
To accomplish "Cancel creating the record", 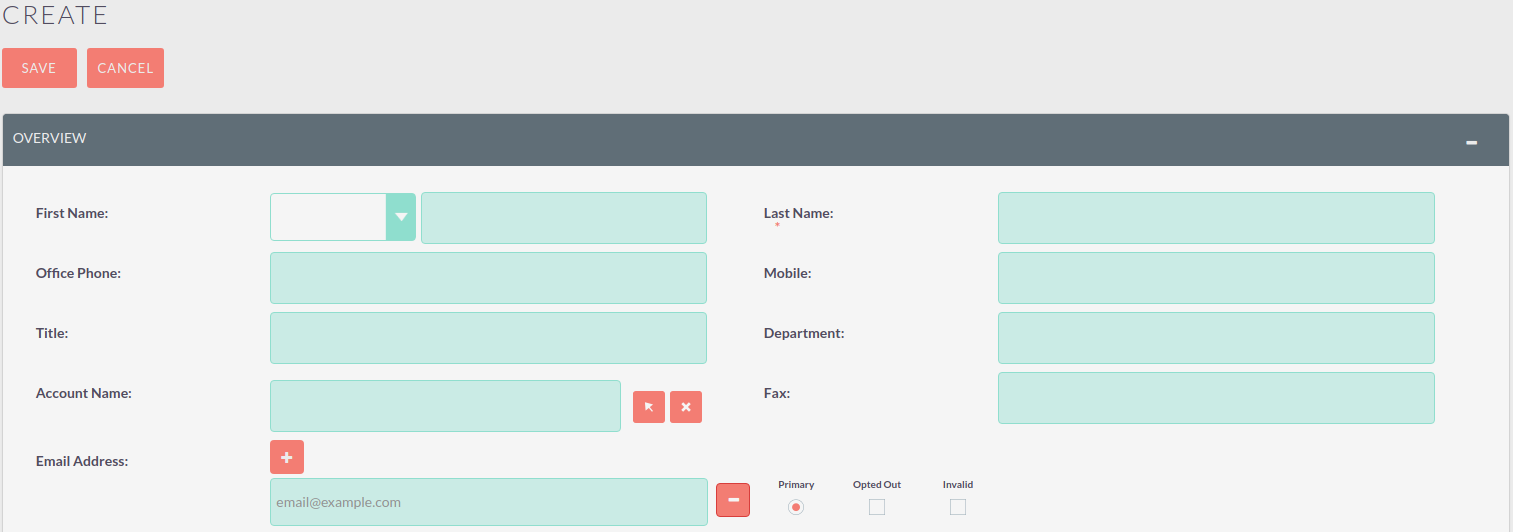I will click(x=125, y=68).
